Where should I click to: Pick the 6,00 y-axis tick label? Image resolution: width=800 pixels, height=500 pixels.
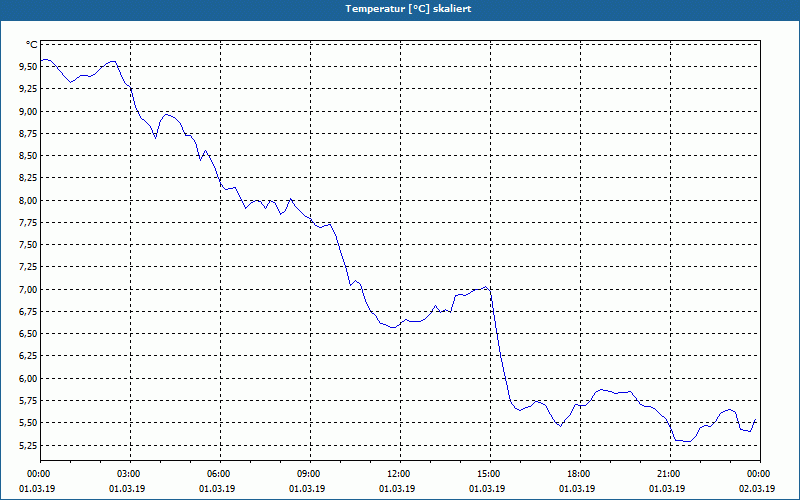coord(29,379)
